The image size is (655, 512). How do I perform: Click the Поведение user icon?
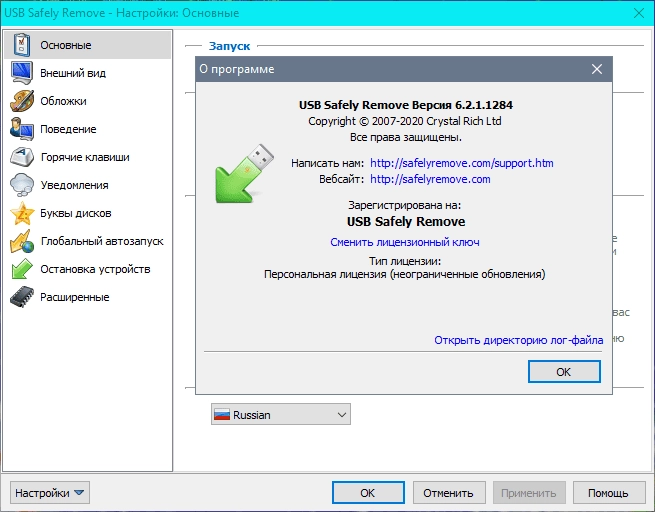[x=22, y=129]
